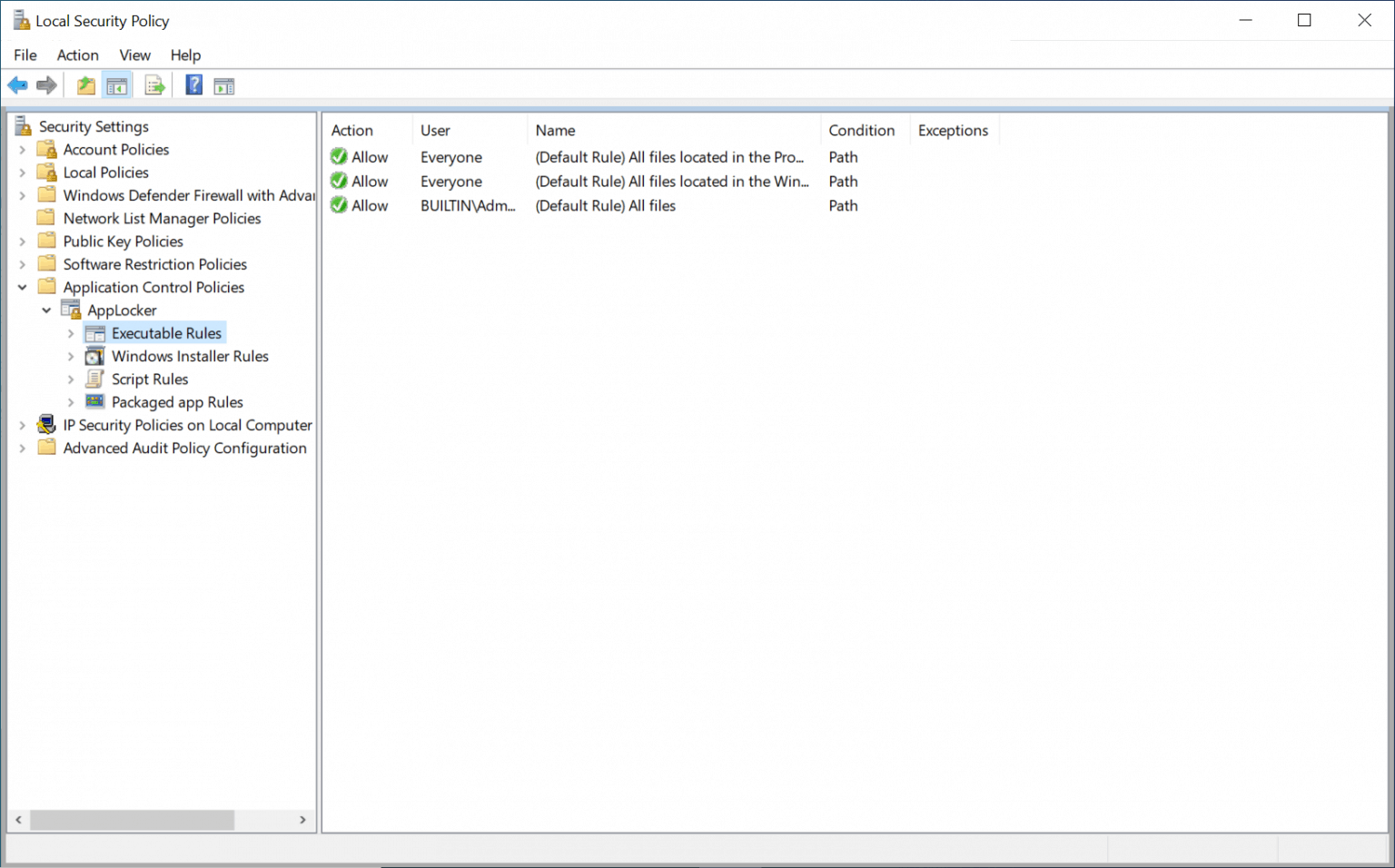Click the Up one level folder icon
Screen dimensions: 1395x868
86,85
